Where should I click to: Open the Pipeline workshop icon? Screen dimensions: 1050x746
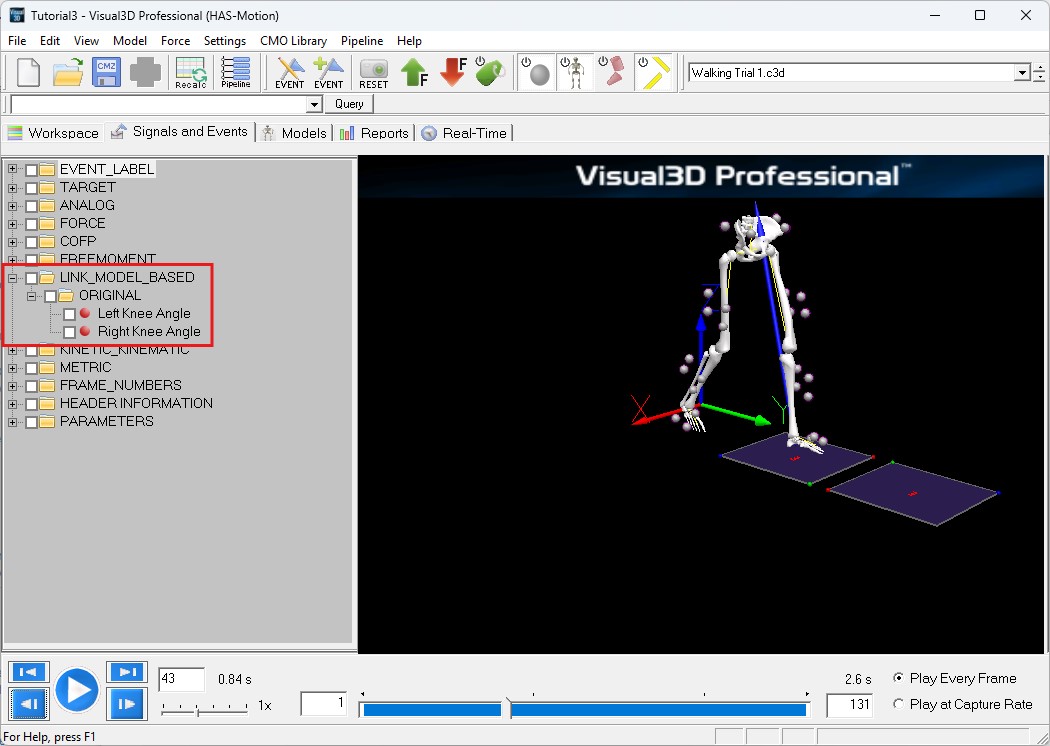coord(236,72)
